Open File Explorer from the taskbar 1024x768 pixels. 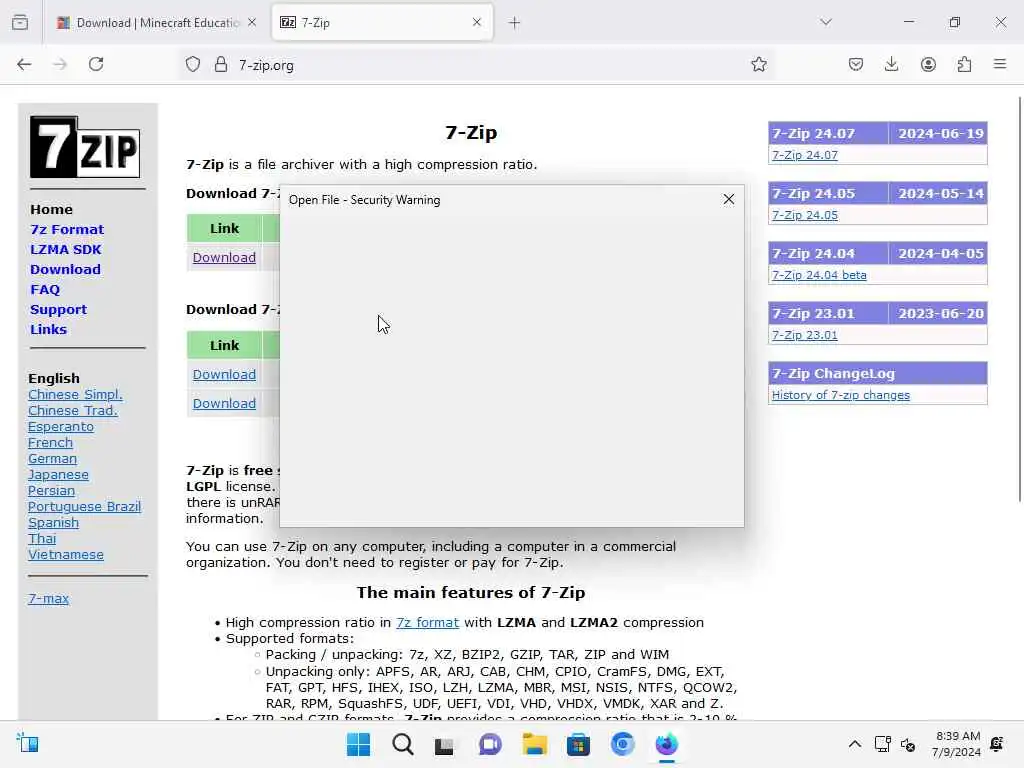coord(534,744)
